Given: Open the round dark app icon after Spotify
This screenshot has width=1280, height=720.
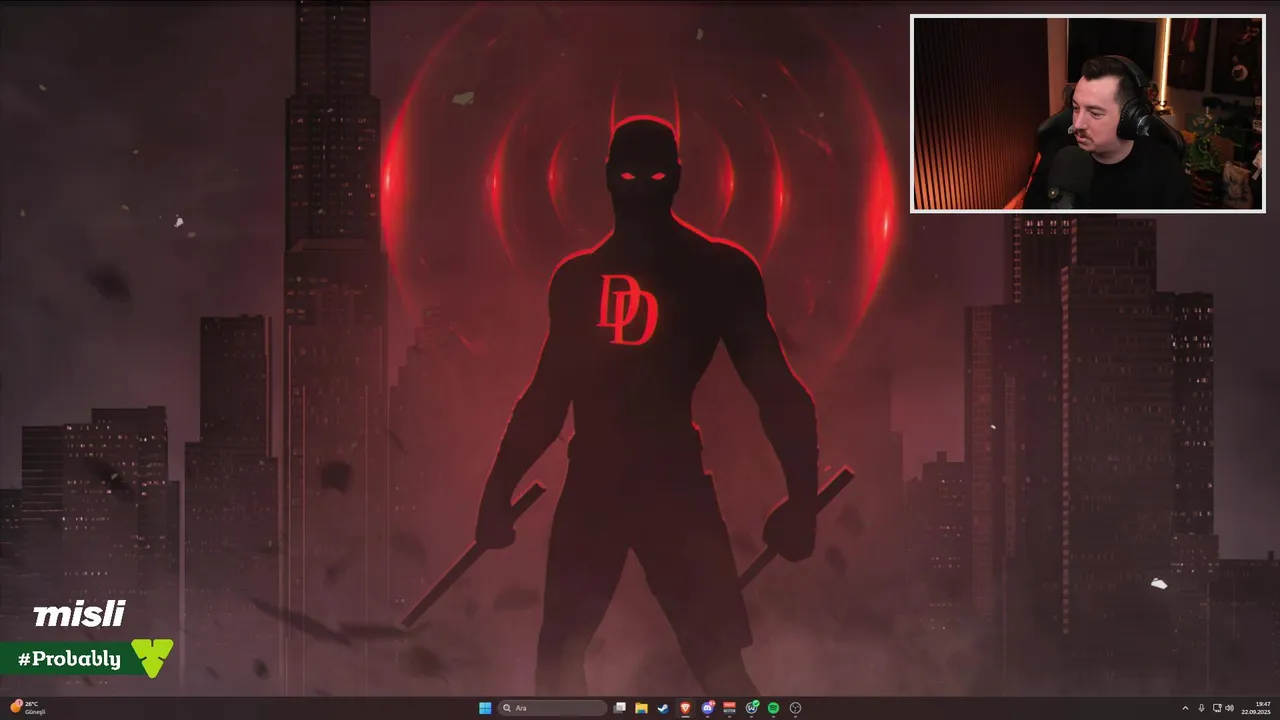Looking at the screenshot, I should click(795, 708).
